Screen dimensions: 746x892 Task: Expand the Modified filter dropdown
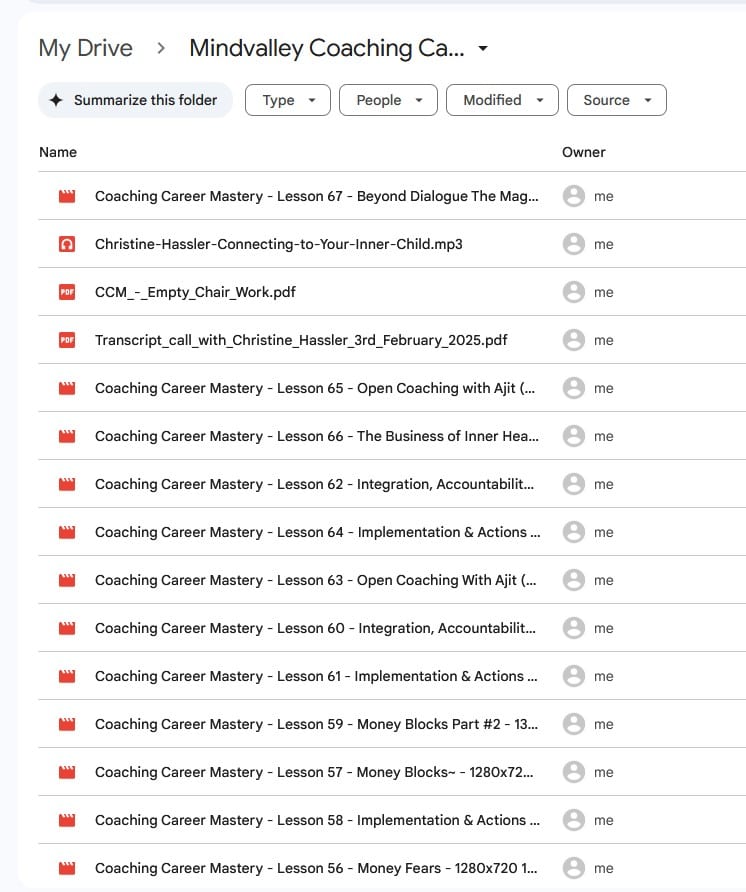point(502,100)
